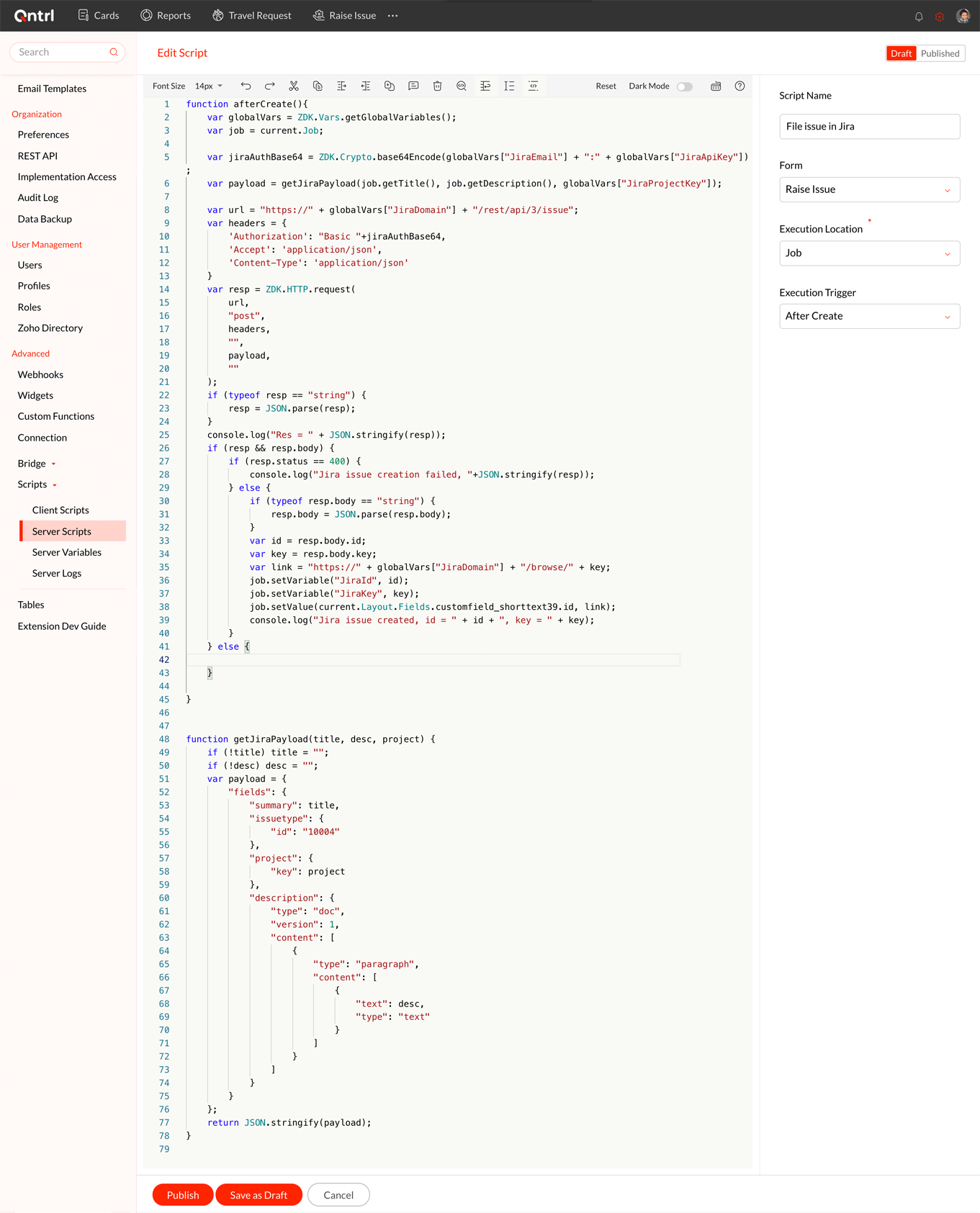The height and width of the screenshot is (1213, 980).
Task: Click the Cancel button
Action: (338, 1195)
